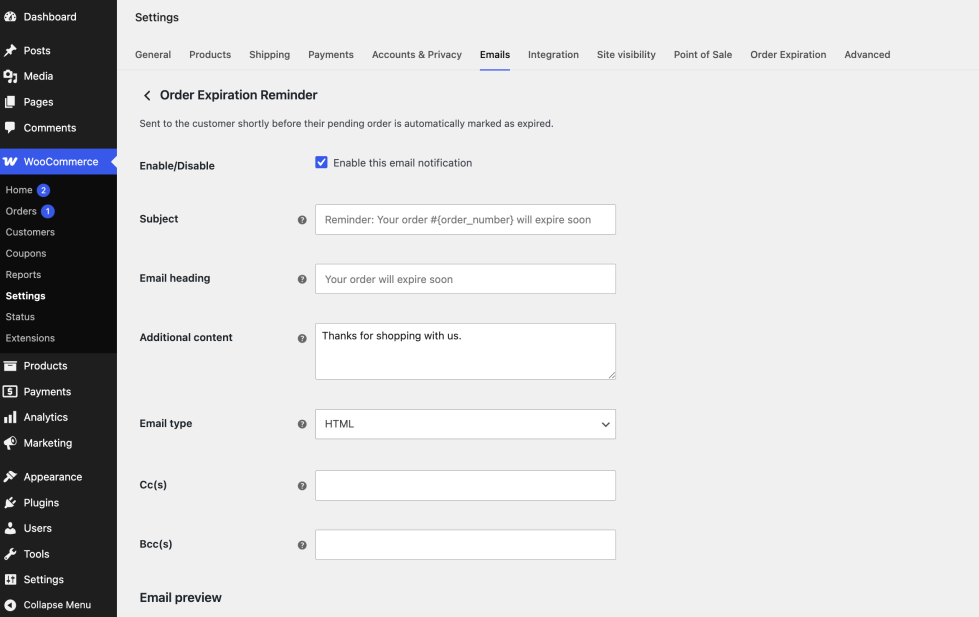This screenshot has width=979, height=617.
Task: Open the Reports submenu link
Action: (x=23, y=275)
